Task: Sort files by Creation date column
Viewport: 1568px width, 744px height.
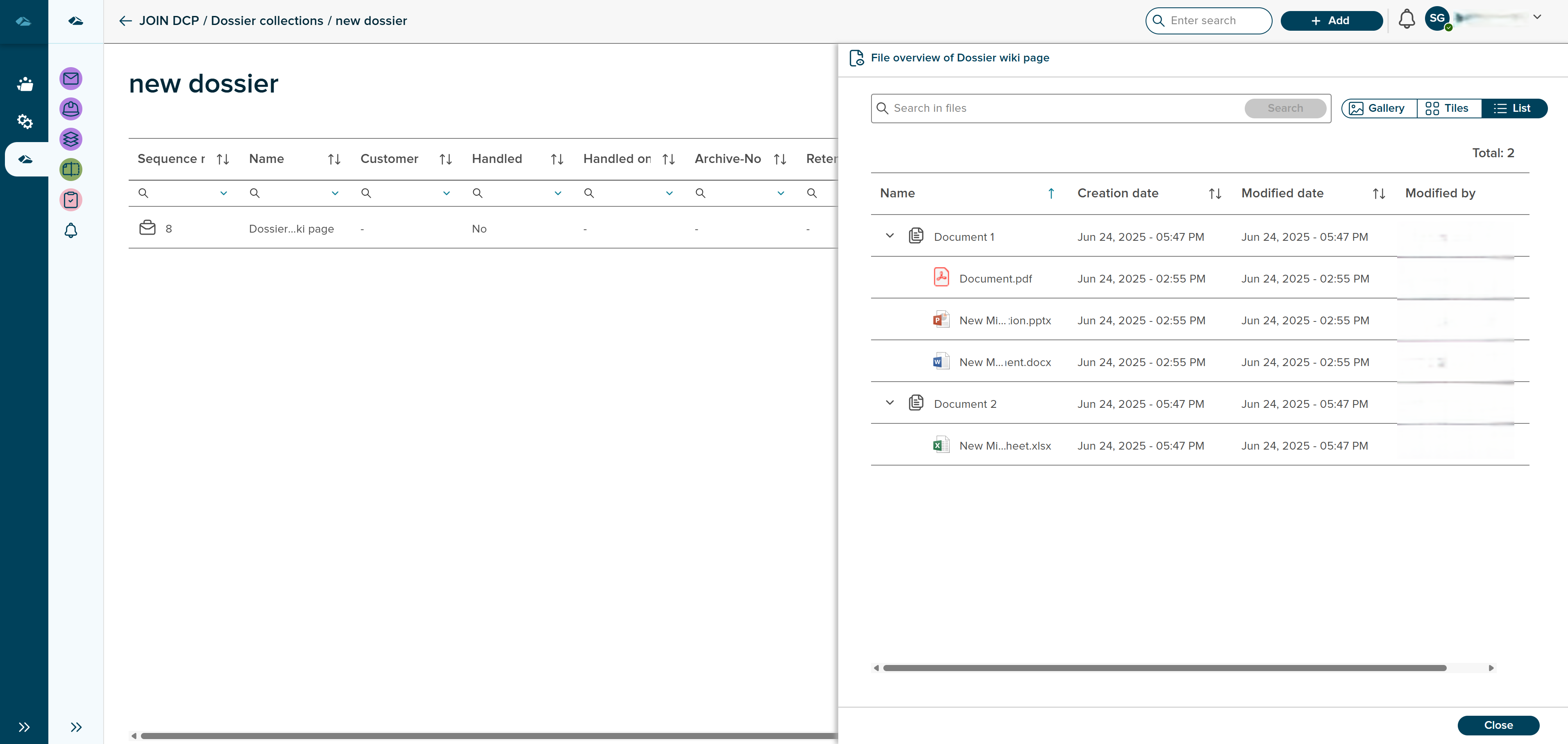Action: (1215, 193)
